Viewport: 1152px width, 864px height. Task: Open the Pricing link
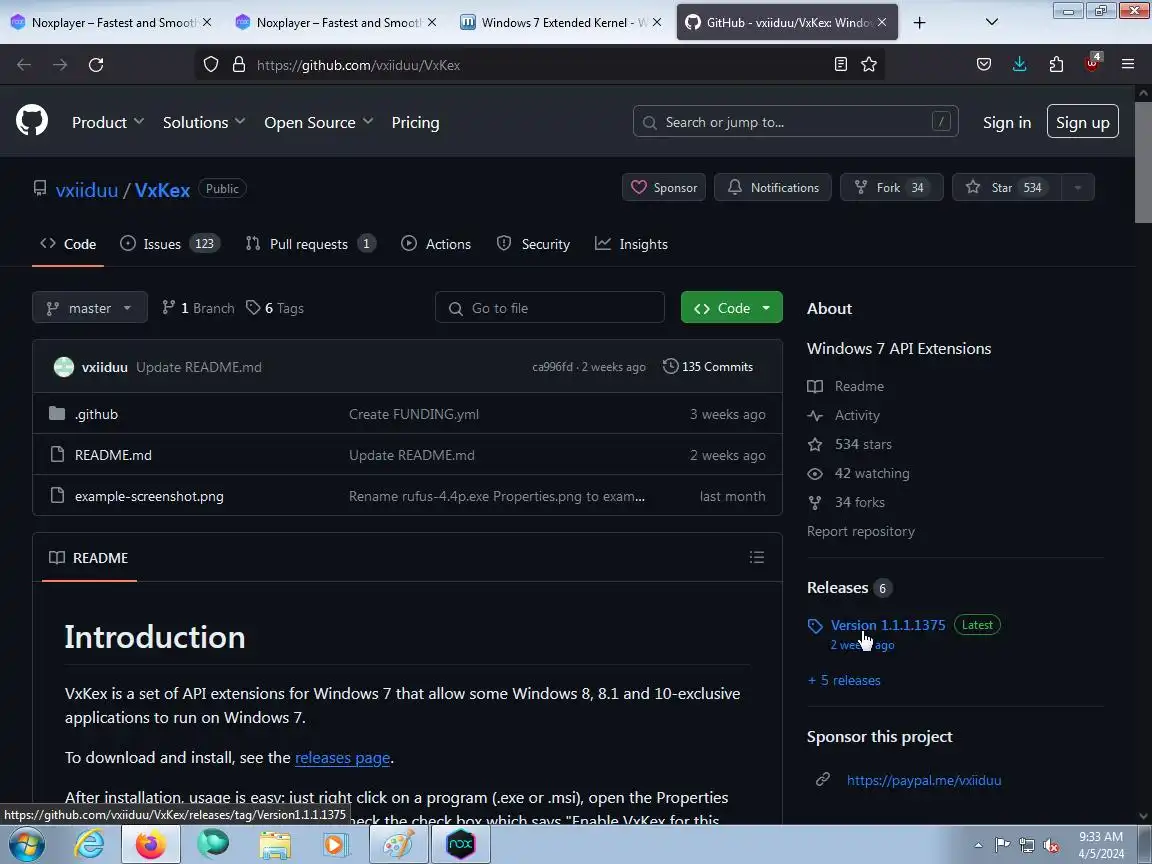415,123
